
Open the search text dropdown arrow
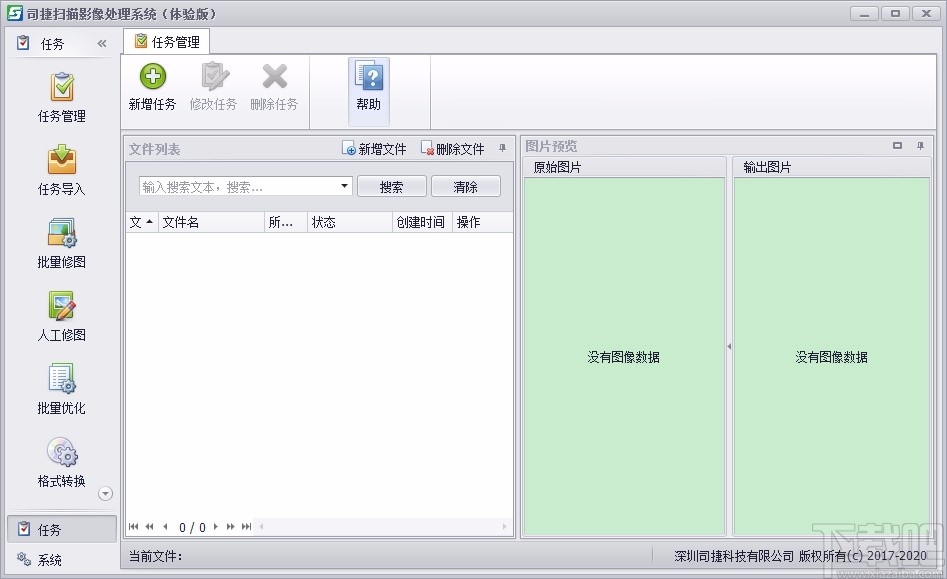point(344,186)
